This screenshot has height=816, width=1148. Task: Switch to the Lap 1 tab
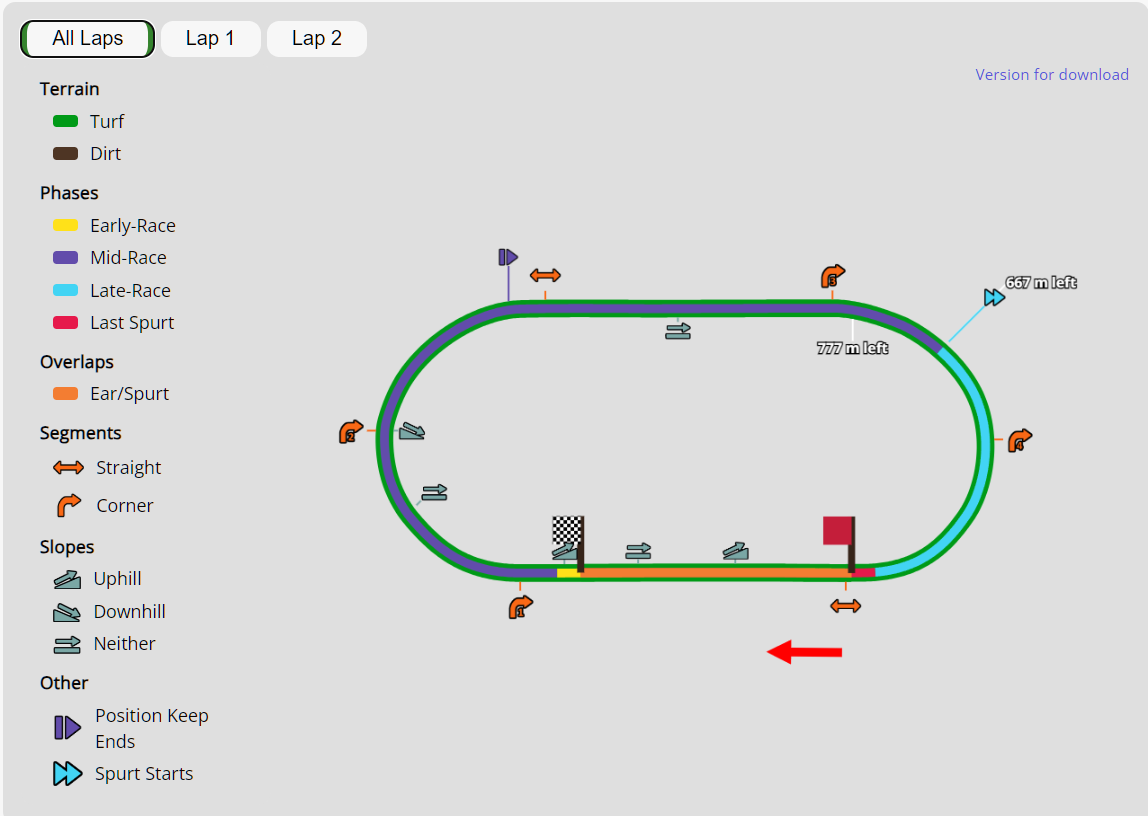pyautogui.click(x=210, y=39)
